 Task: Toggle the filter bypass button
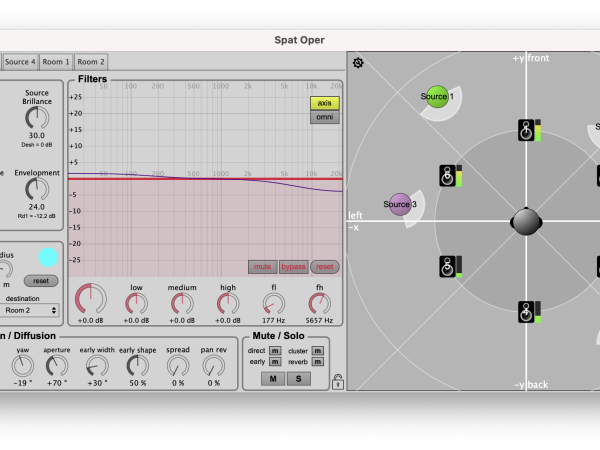pos(293,267)
